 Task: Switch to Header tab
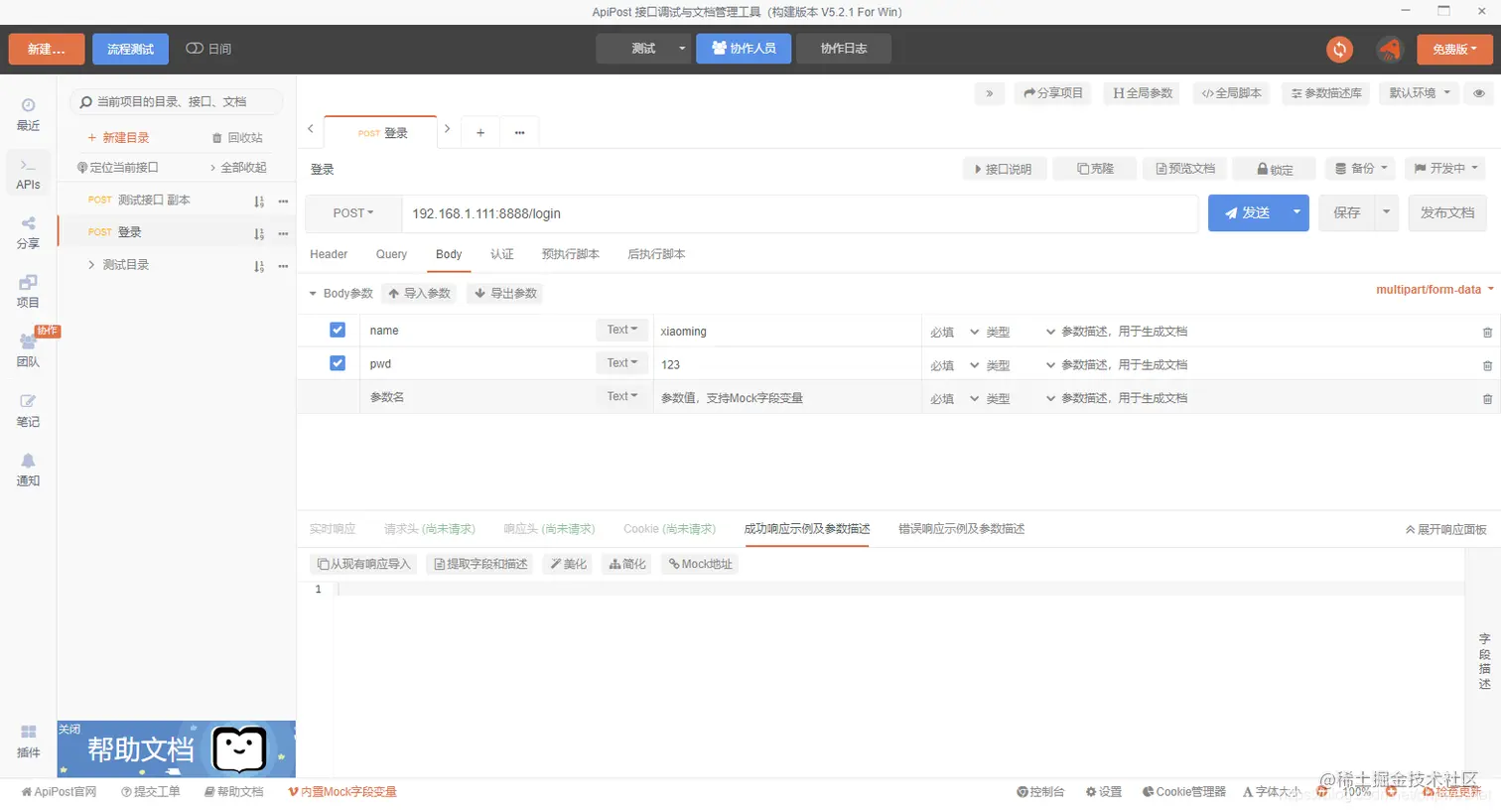pyautogui.click(x=329, y=255)
